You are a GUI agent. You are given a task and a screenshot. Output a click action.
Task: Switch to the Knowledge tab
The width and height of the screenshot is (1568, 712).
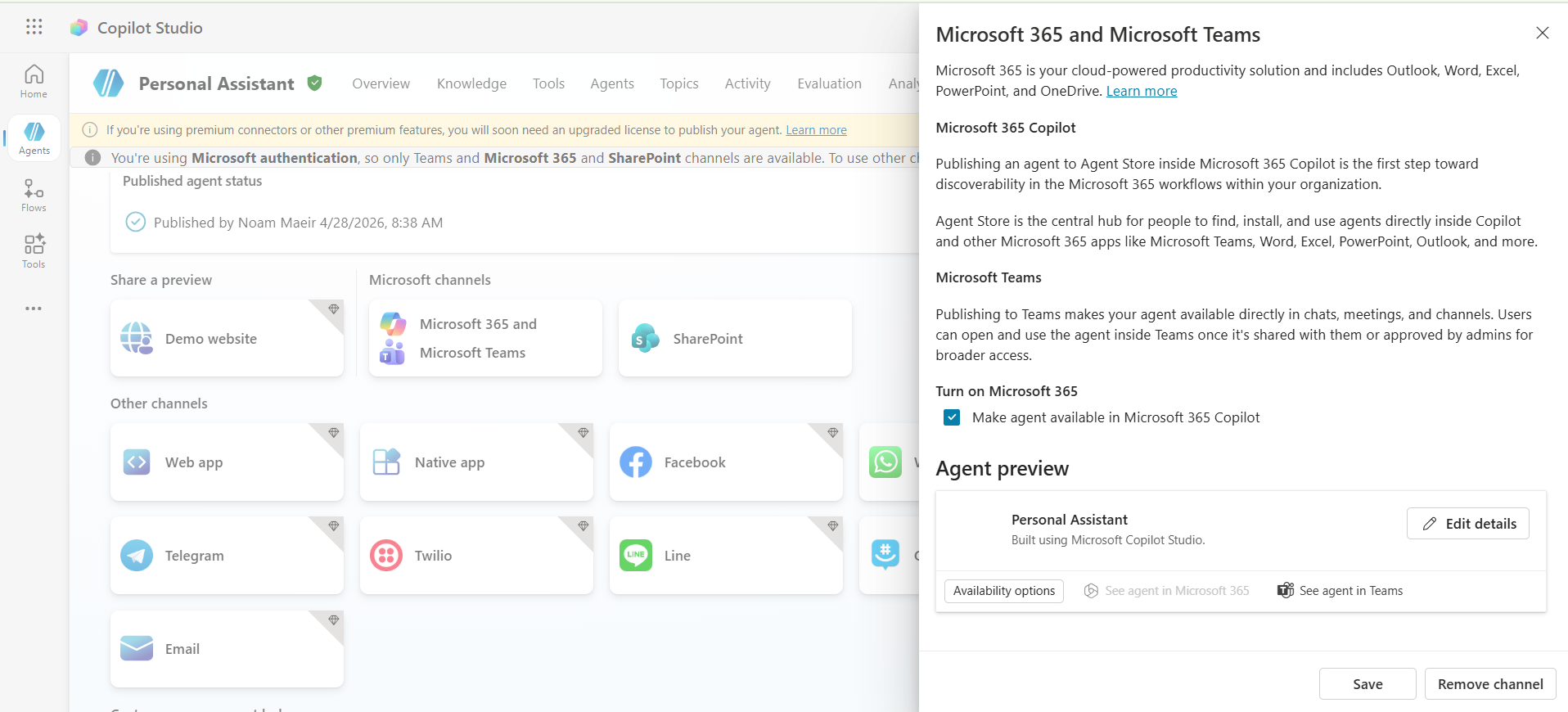[471, 83]
